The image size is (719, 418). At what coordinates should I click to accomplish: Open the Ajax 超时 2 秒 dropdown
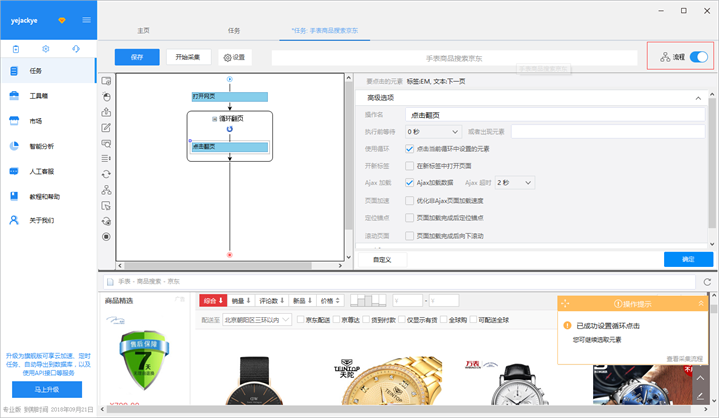coord(514,183)
